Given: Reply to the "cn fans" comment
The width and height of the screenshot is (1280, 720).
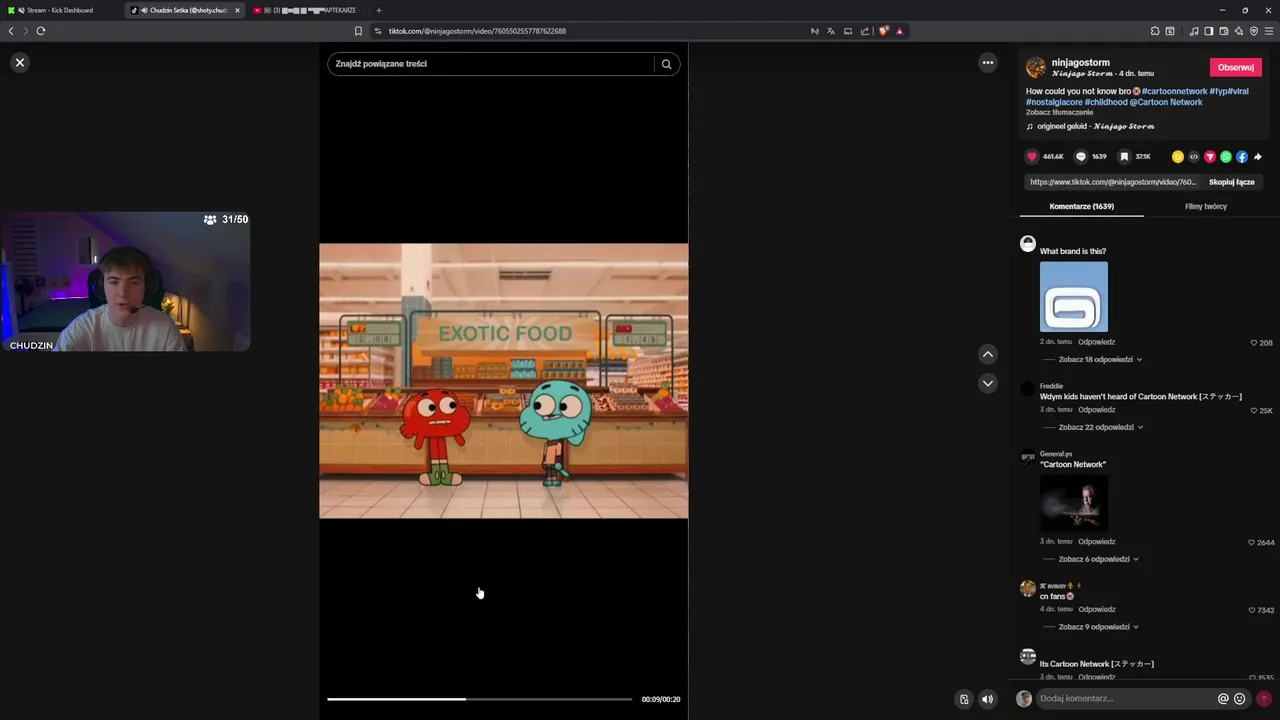Looking at the screenshot, I should coord(1096,609).
